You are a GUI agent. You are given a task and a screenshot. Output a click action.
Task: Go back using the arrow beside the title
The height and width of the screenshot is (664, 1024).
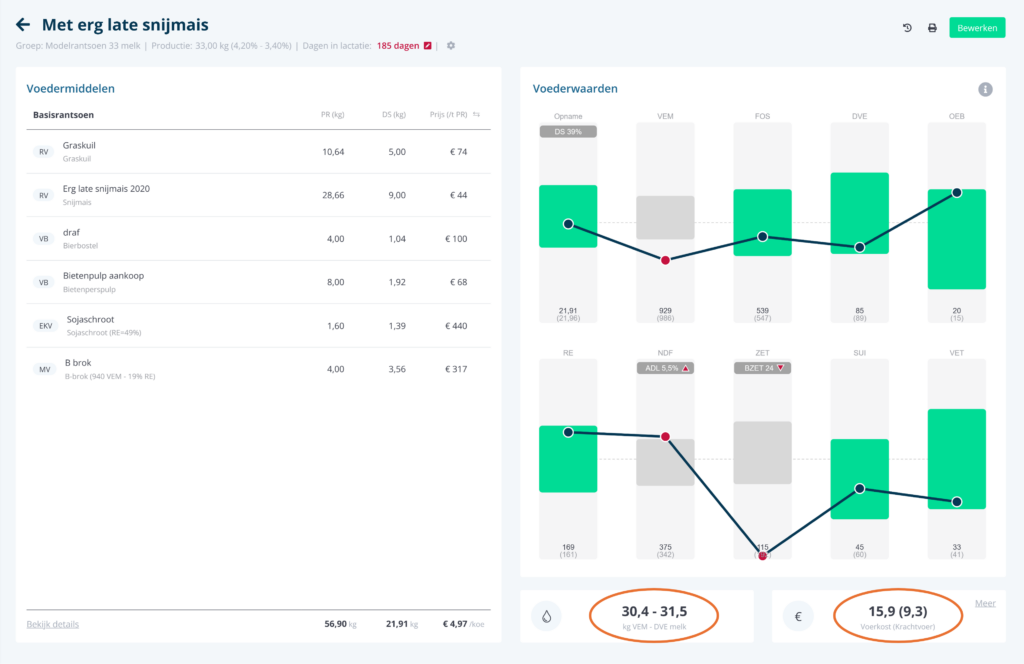click(24, 25)
